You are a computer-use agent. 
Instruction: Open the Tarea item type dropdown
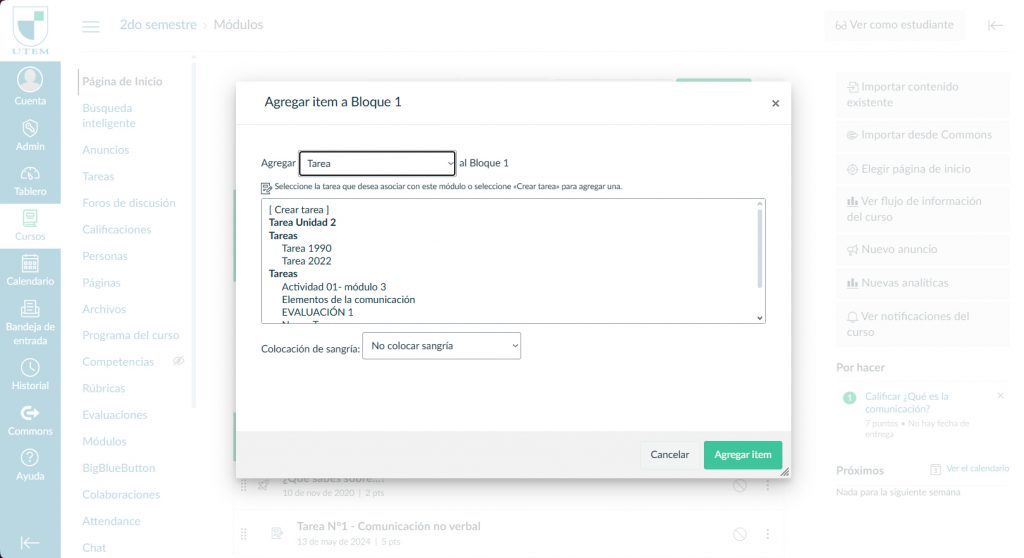pyautogui.click(x=378, y=163)
